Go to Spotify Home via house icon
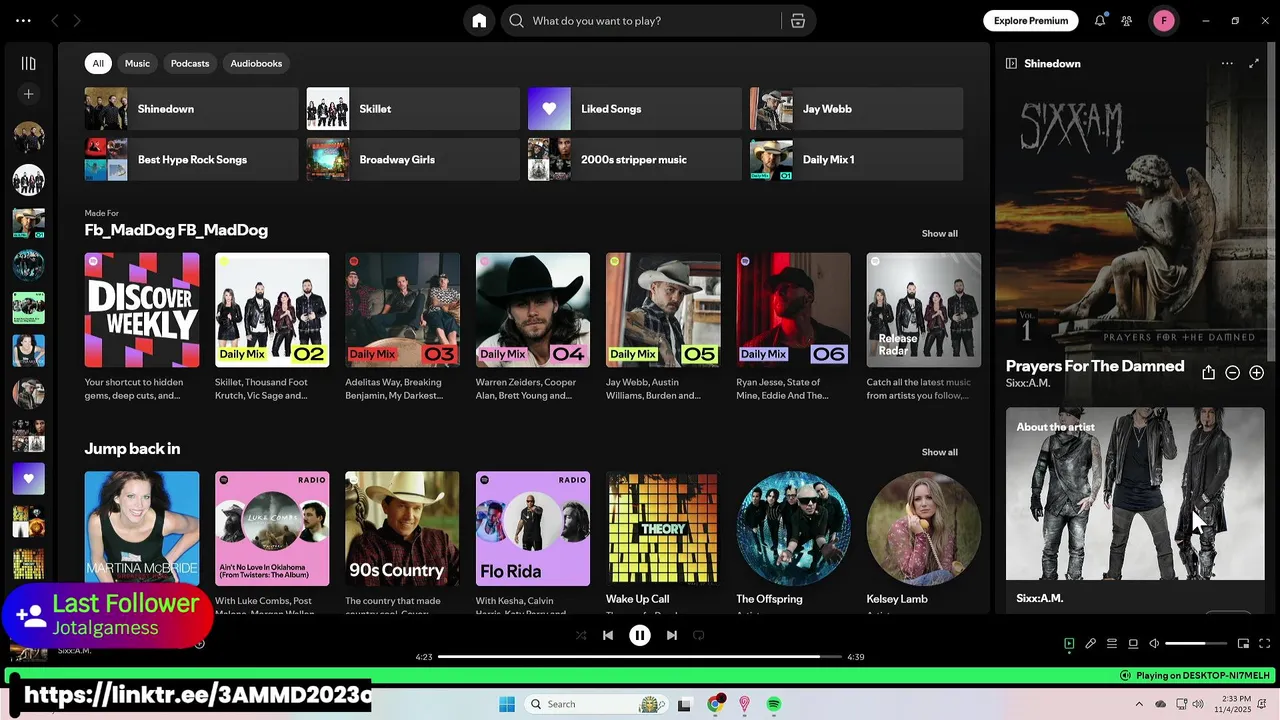The width and height of the screenshot is (1280, 720). click(479, 21)
